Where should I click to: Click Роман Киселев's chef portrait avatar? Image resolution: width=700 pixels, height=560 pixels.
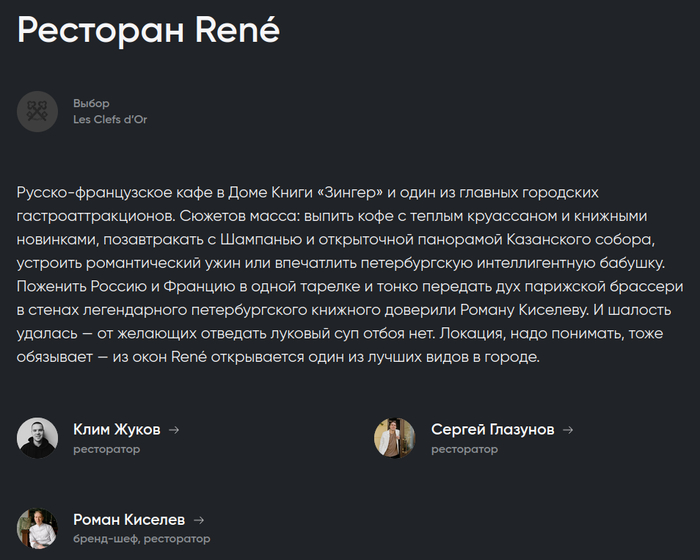point(37,528)
